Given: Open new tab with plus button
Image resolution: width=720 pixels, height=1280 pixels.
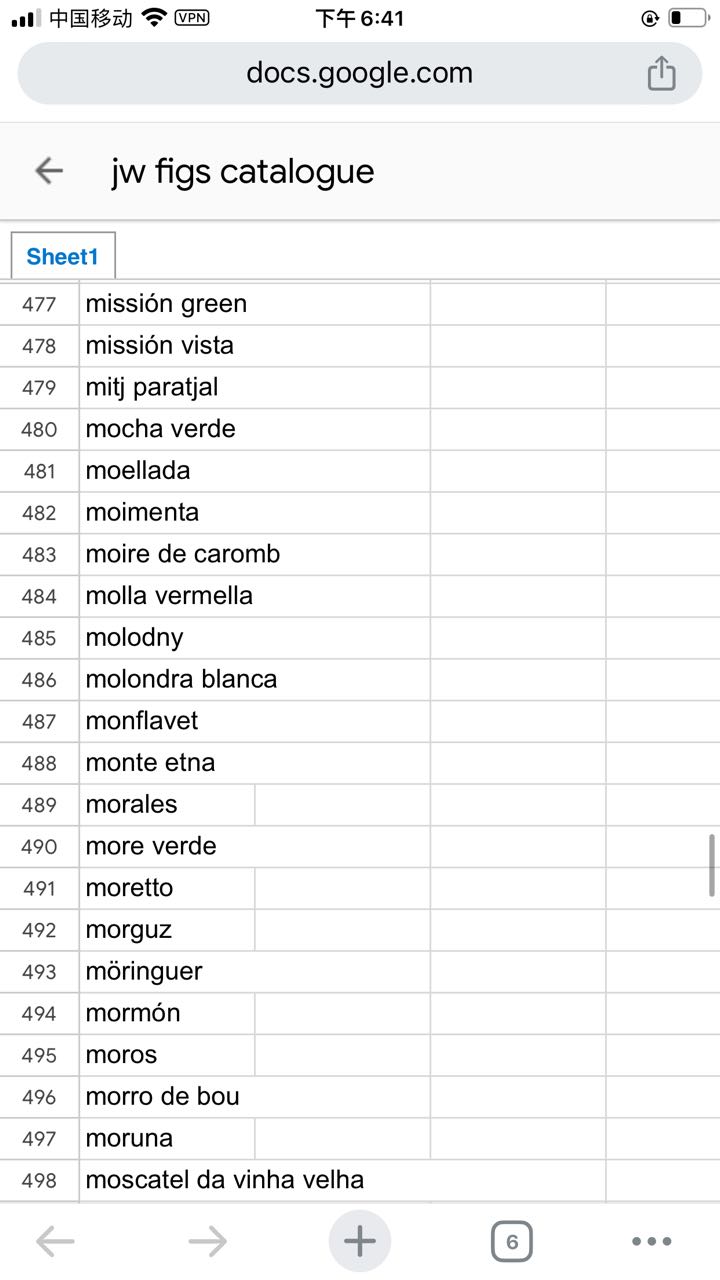Looking at the screenshot, I should tap(360, 1241).
